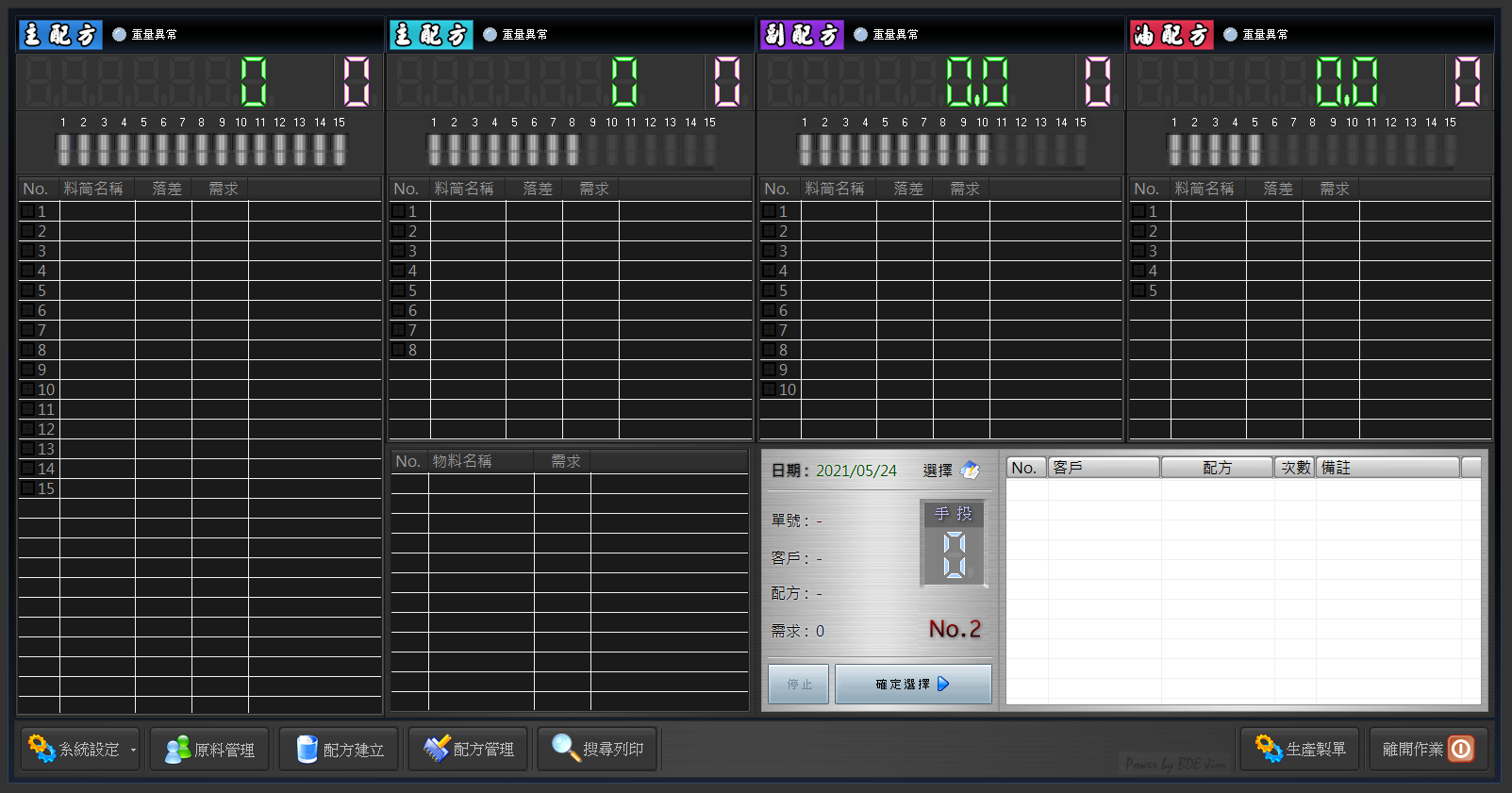Click the red 油配方 title label

coord(1171,35)
